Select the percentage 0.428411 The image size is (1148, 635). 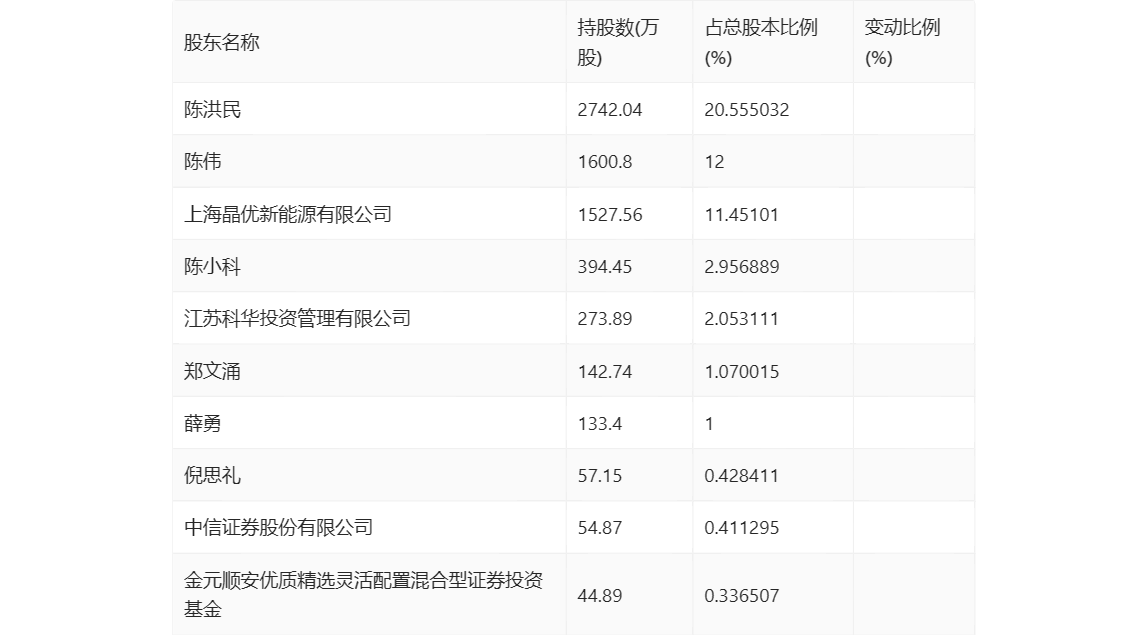click(742, 475)
